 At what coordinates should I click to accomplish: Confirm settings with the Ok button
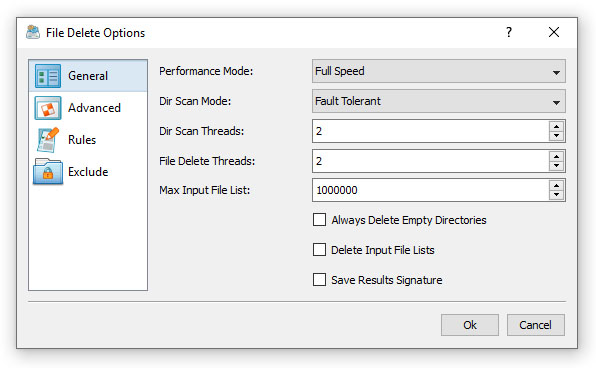470,325
